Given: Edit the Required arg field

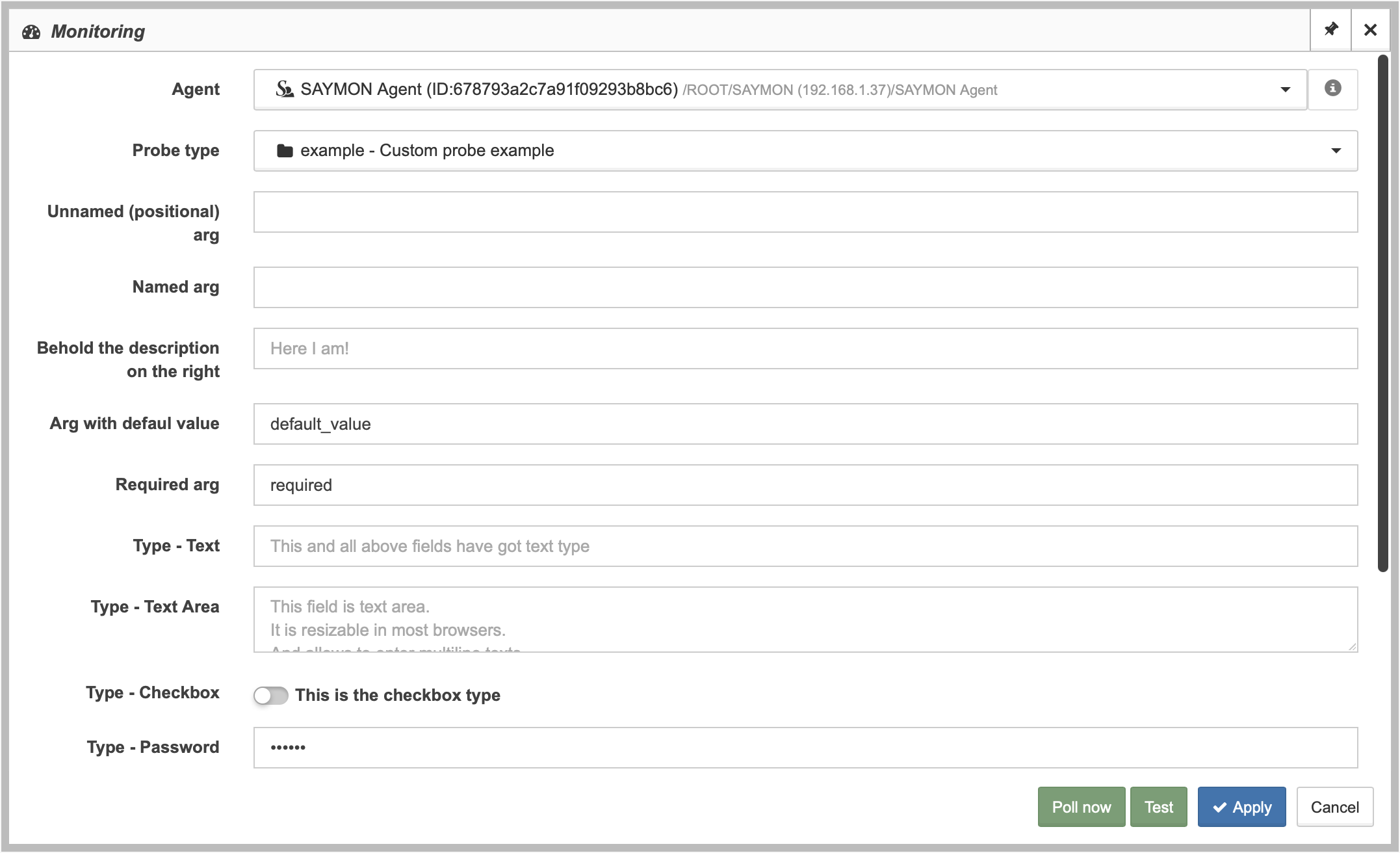Looking at the screenshot, I should coord(805,485).
